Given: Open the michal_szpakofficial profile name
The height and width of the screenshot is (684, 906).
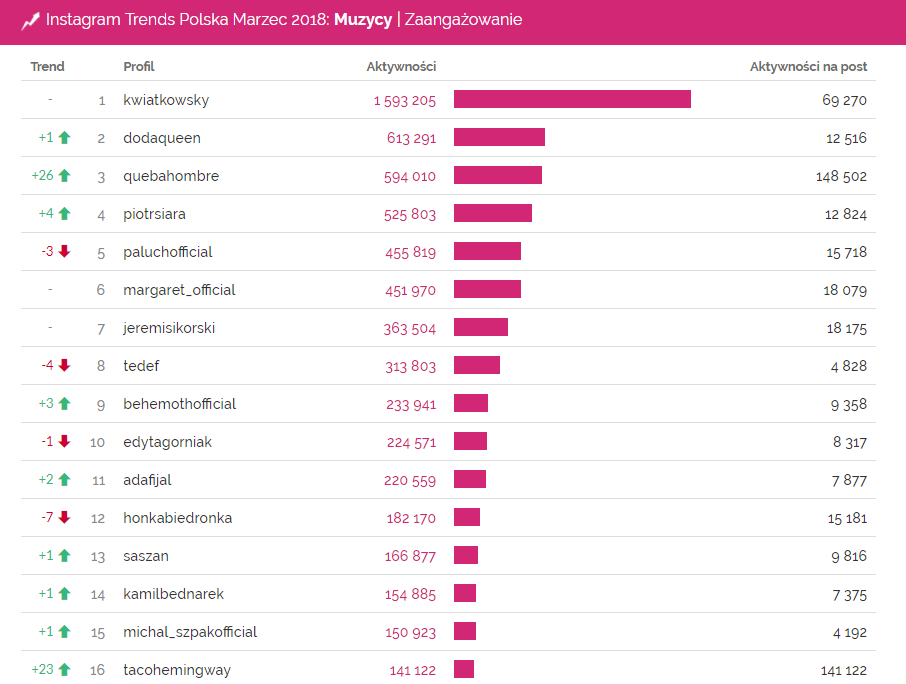Looking at the screenshot, I should click(x=190, y=632).
